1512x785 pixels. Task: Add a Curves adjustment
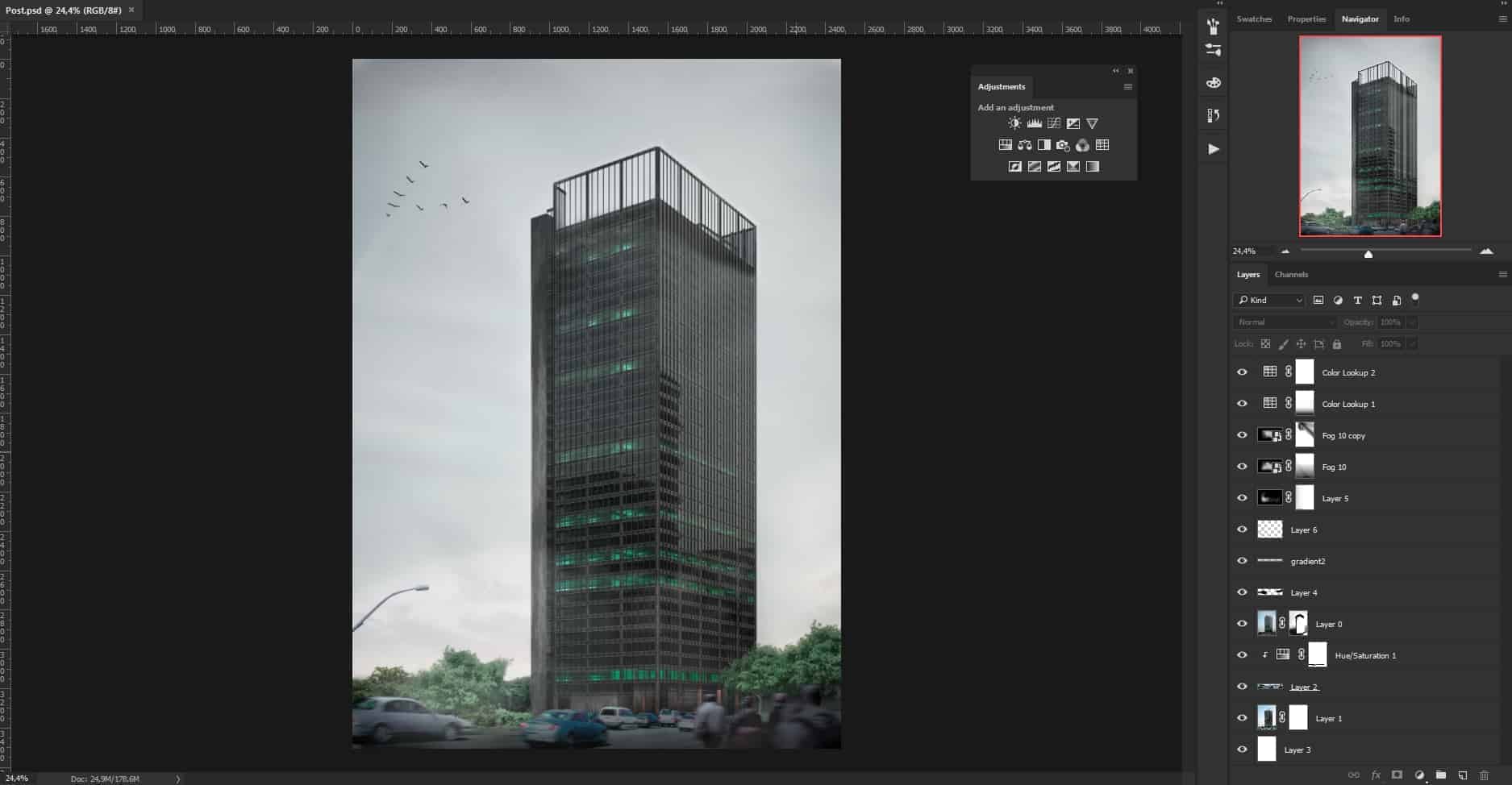tap(1053, 123)
